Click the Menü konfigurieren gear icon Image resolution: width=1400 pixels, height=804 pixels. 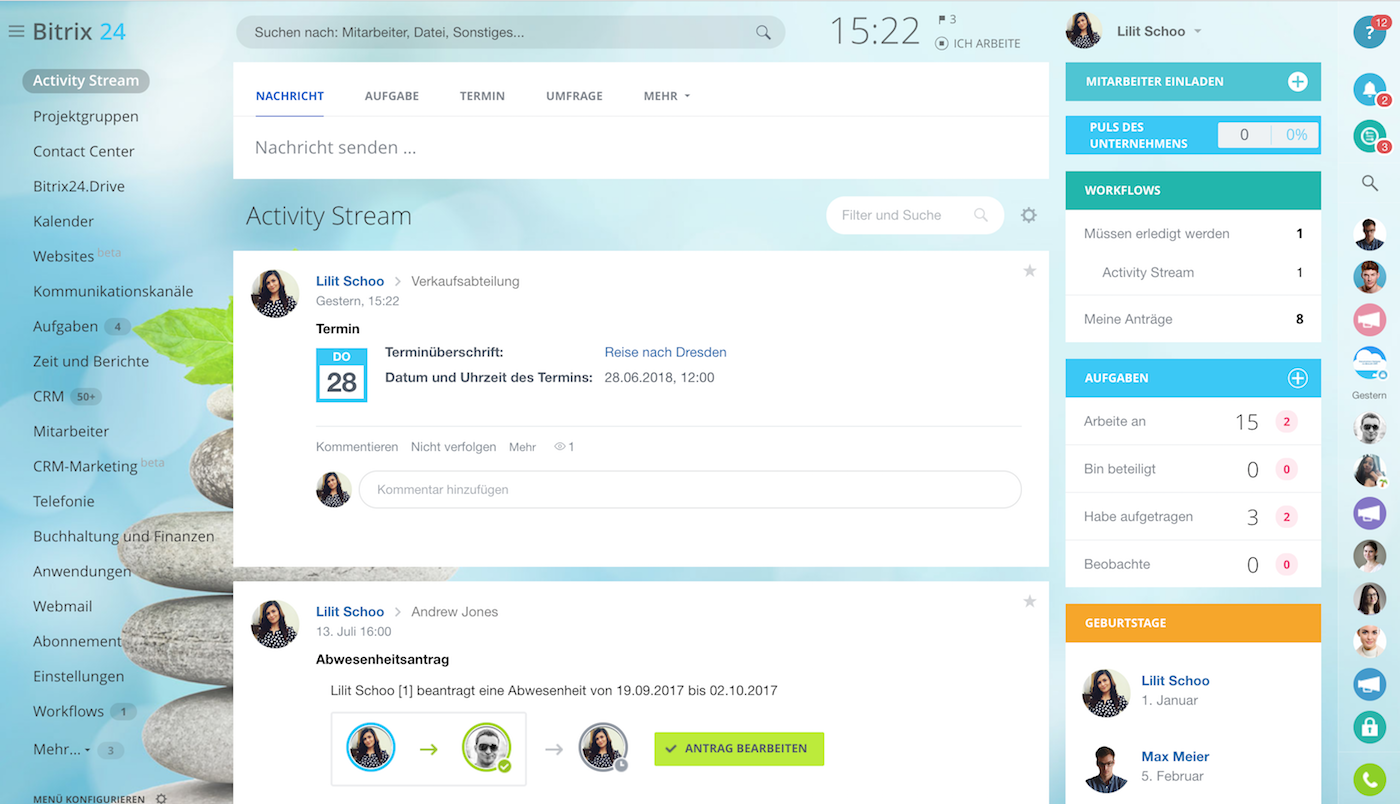click(161, 799)
